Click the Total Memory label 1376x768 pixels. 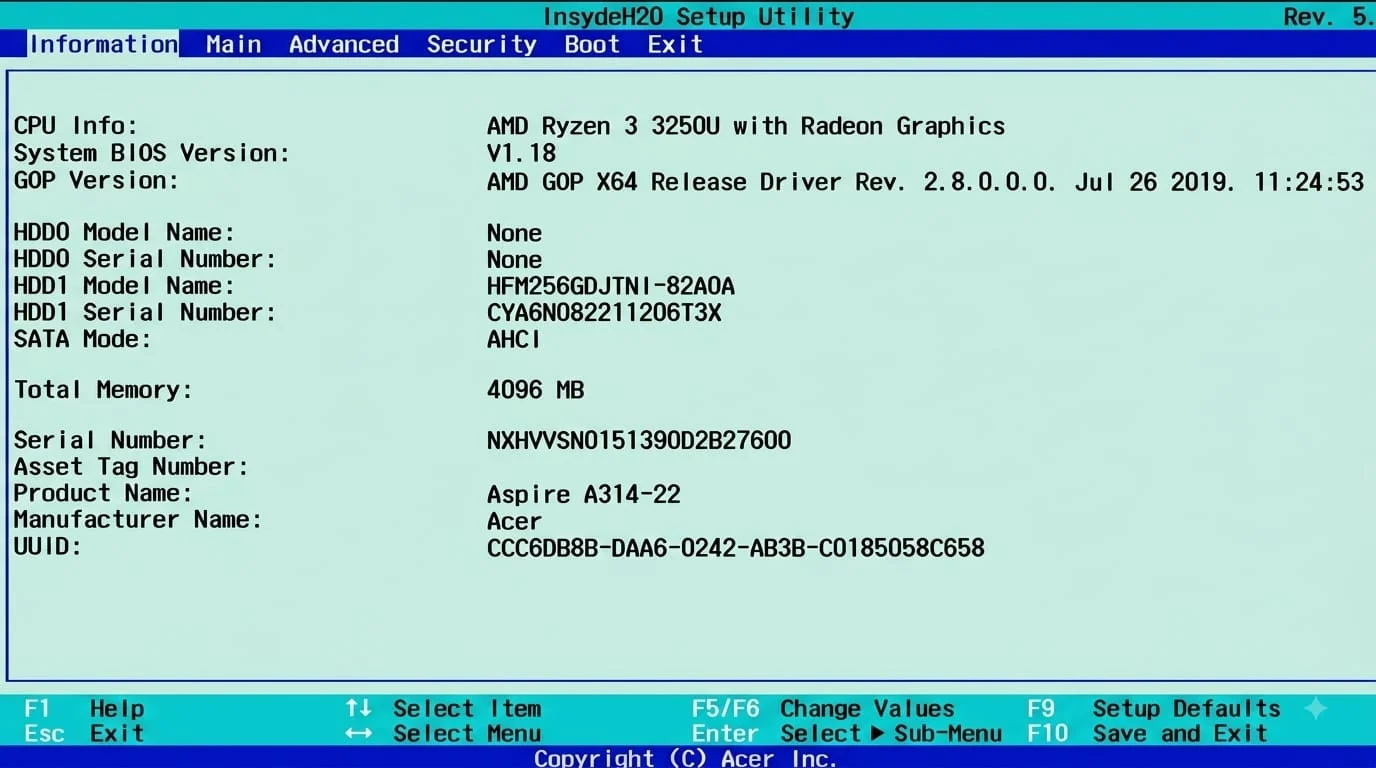click(103, 389)
